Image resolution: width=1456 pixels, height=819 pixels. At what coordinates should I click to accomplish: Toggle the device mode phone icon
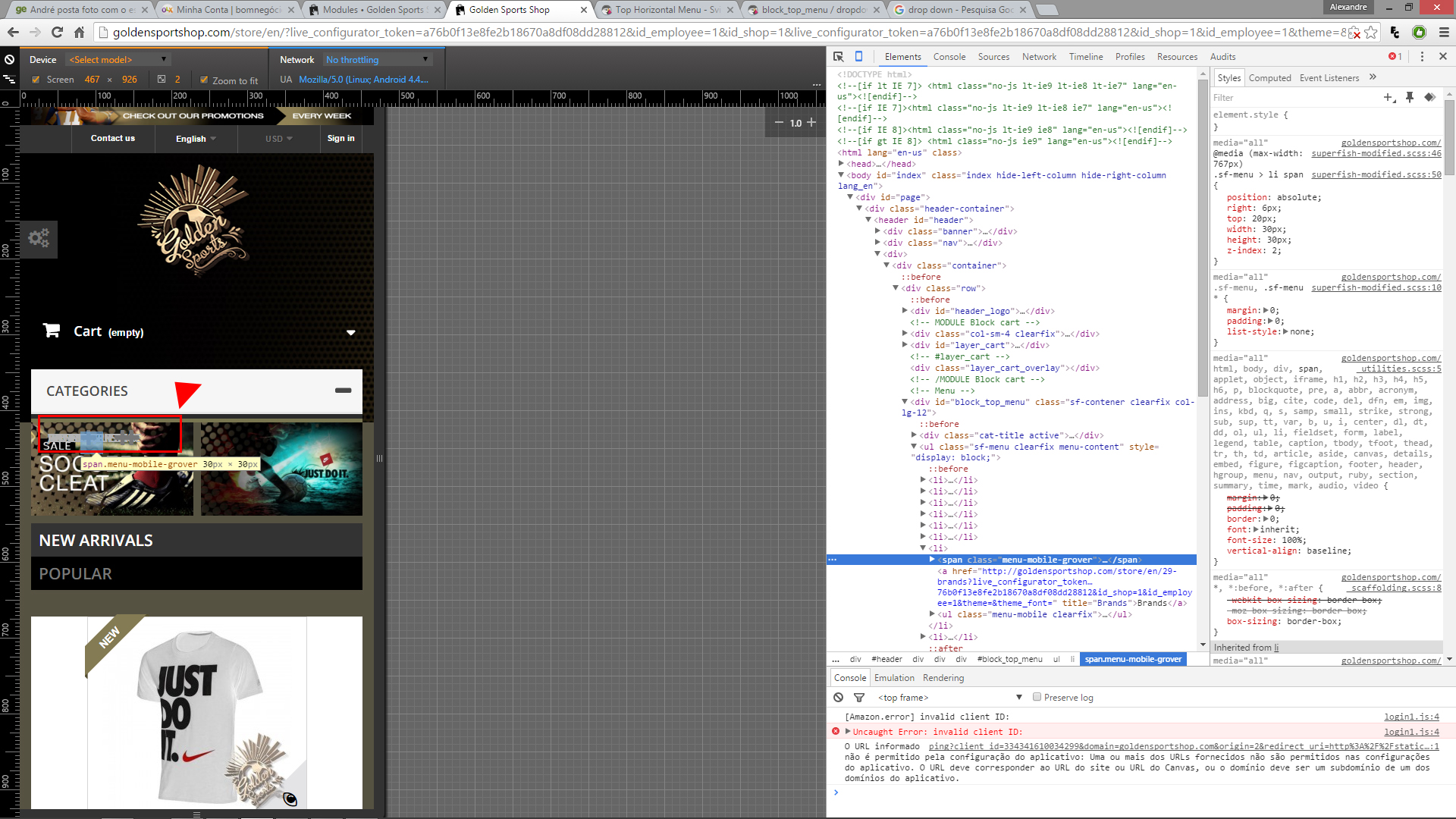coord(858,57)
